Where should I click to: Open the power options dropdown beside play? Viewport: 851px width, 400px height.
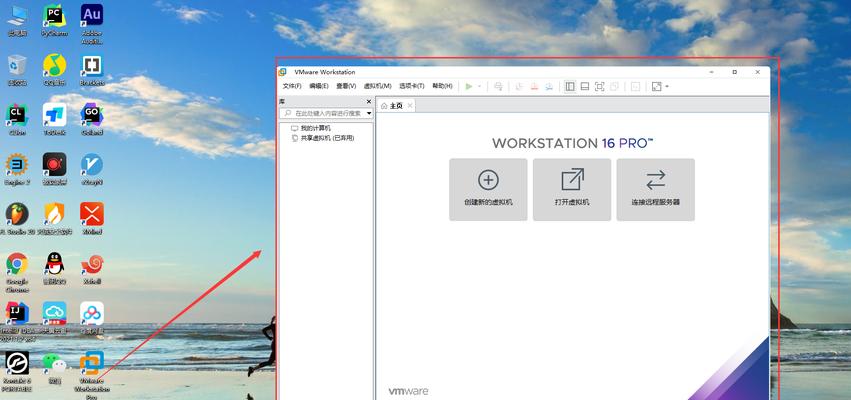pyautogui.click(x=480, y=86)
